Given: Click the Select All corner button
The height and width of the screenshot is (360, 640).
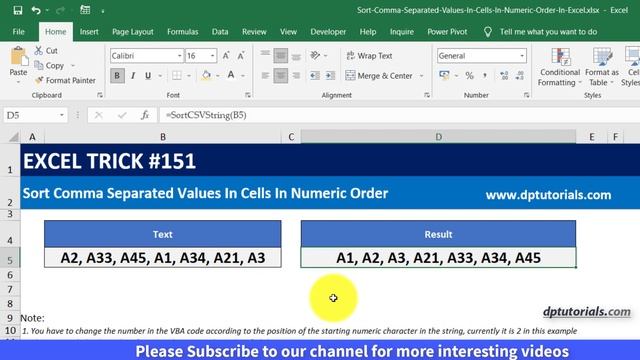Looking at the screenshot, I should point(13,137).
